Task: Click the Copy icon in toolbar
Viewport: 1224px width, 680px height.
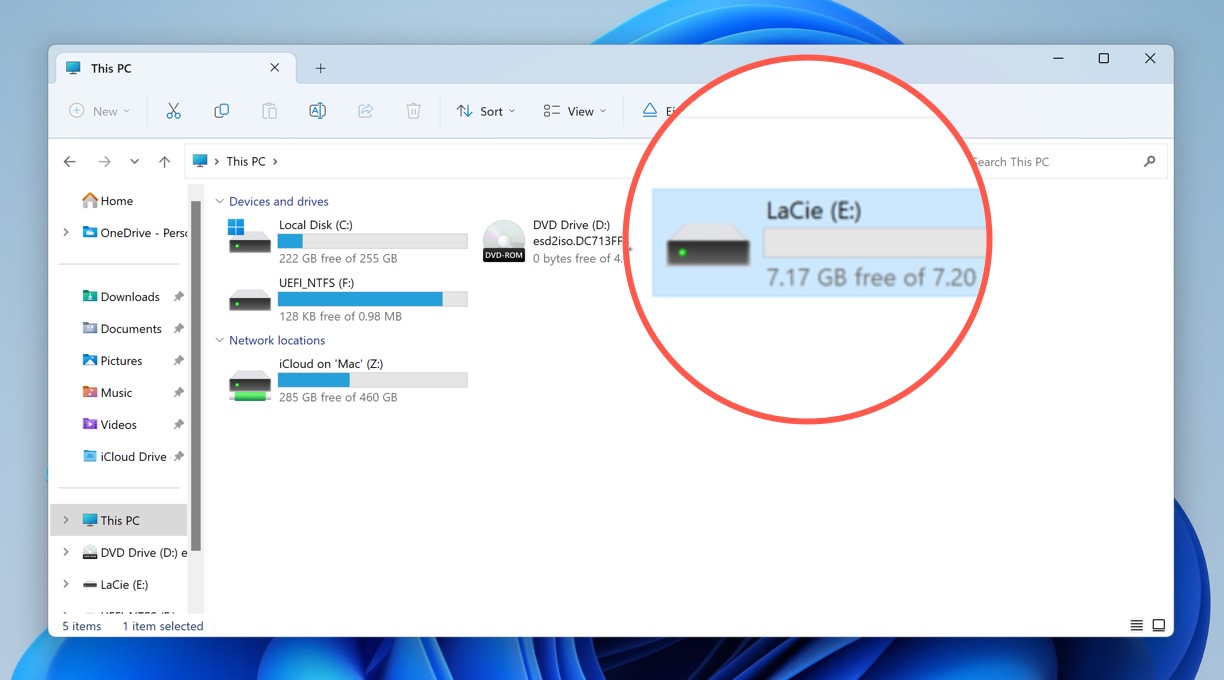Action: [x=222, y=111]
